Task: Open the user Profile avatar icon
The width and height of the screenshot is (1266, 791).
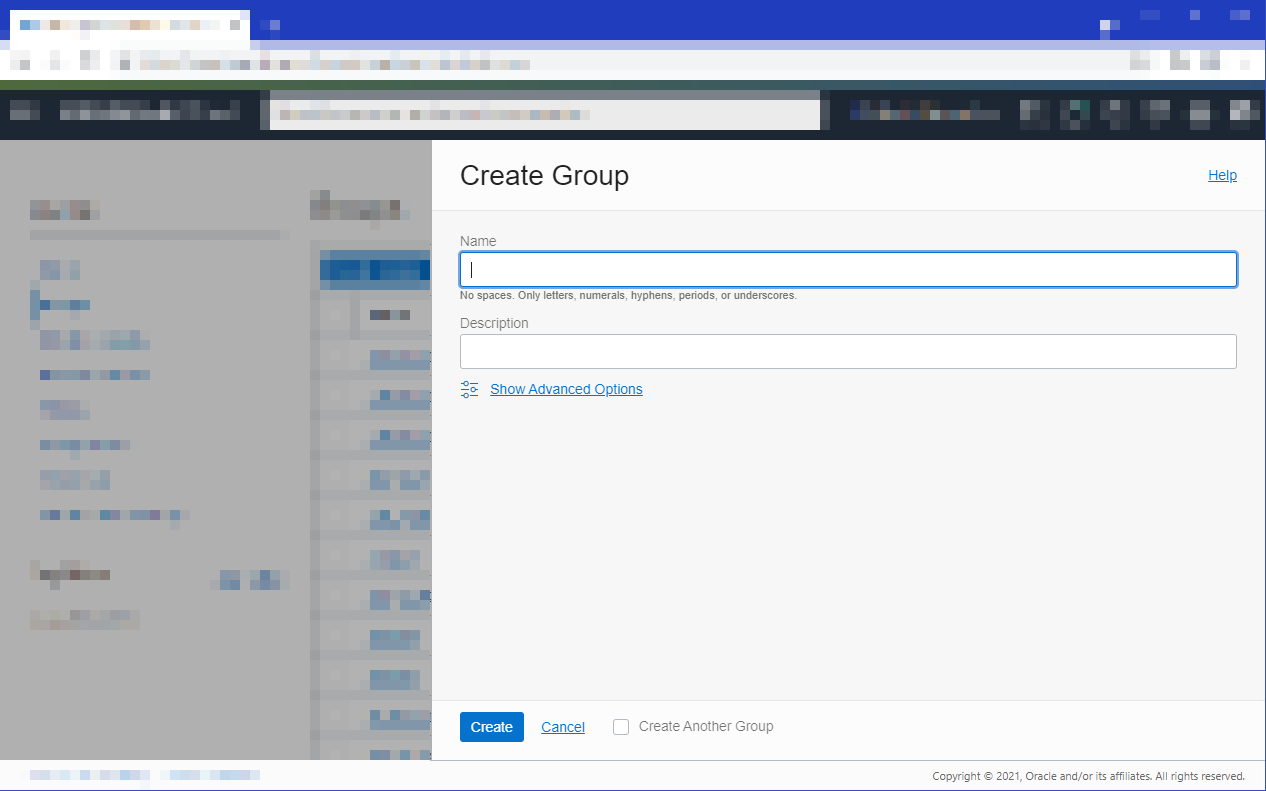Action: (1245, 112)
